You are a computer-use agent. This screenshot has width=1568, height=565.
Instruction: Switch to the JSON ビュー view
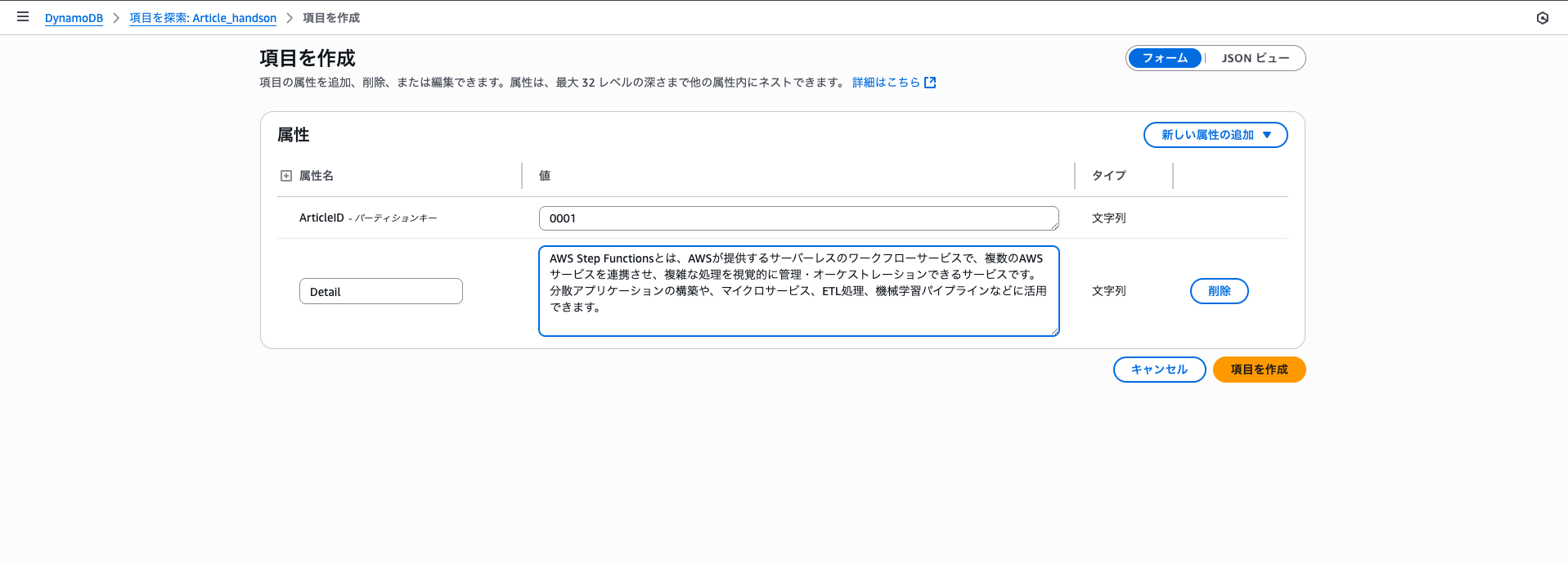(x=1255, y=58)
